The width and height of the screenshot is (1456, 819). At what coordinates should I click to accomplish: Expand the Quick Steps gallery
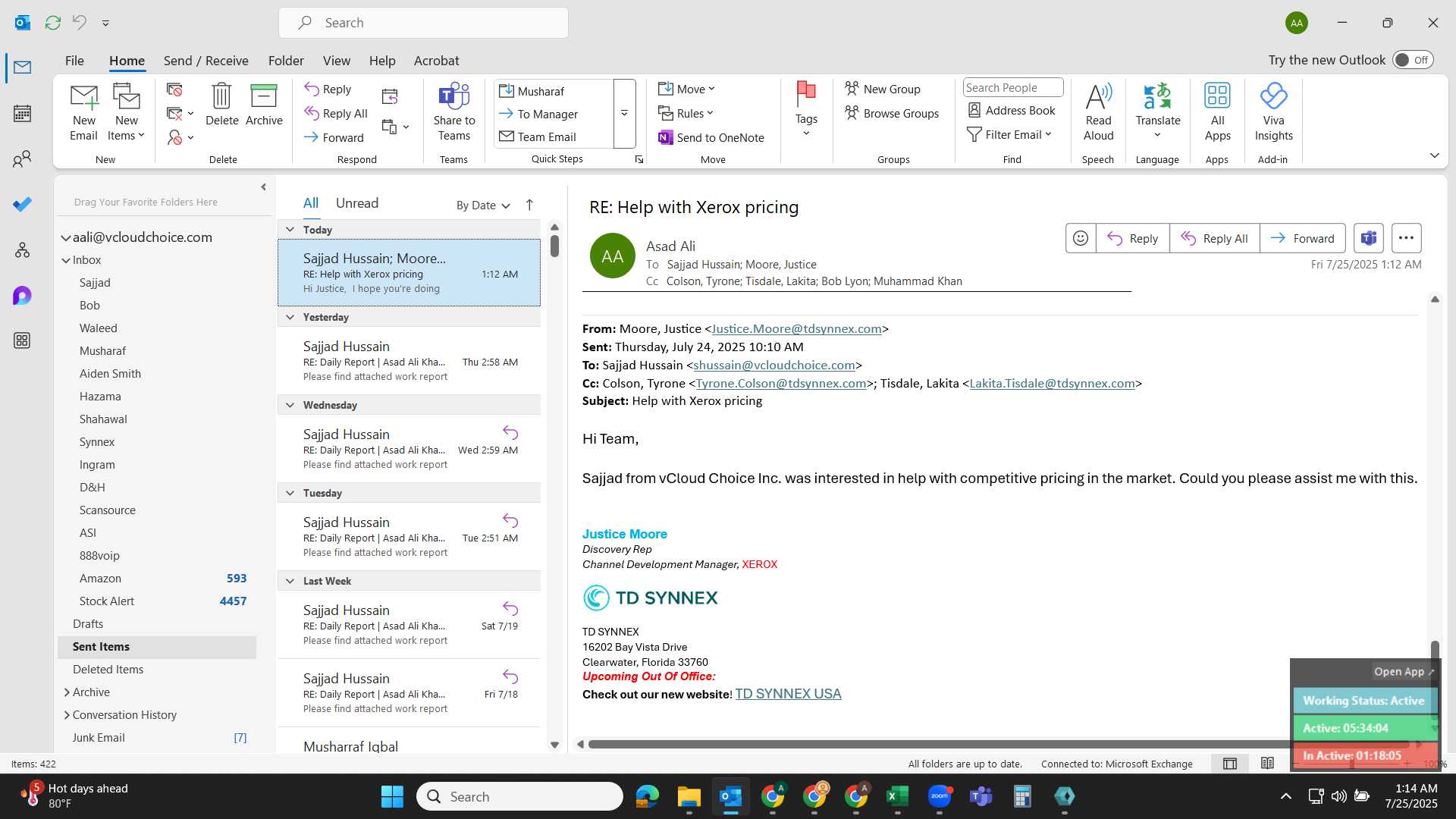coord(624,114)
